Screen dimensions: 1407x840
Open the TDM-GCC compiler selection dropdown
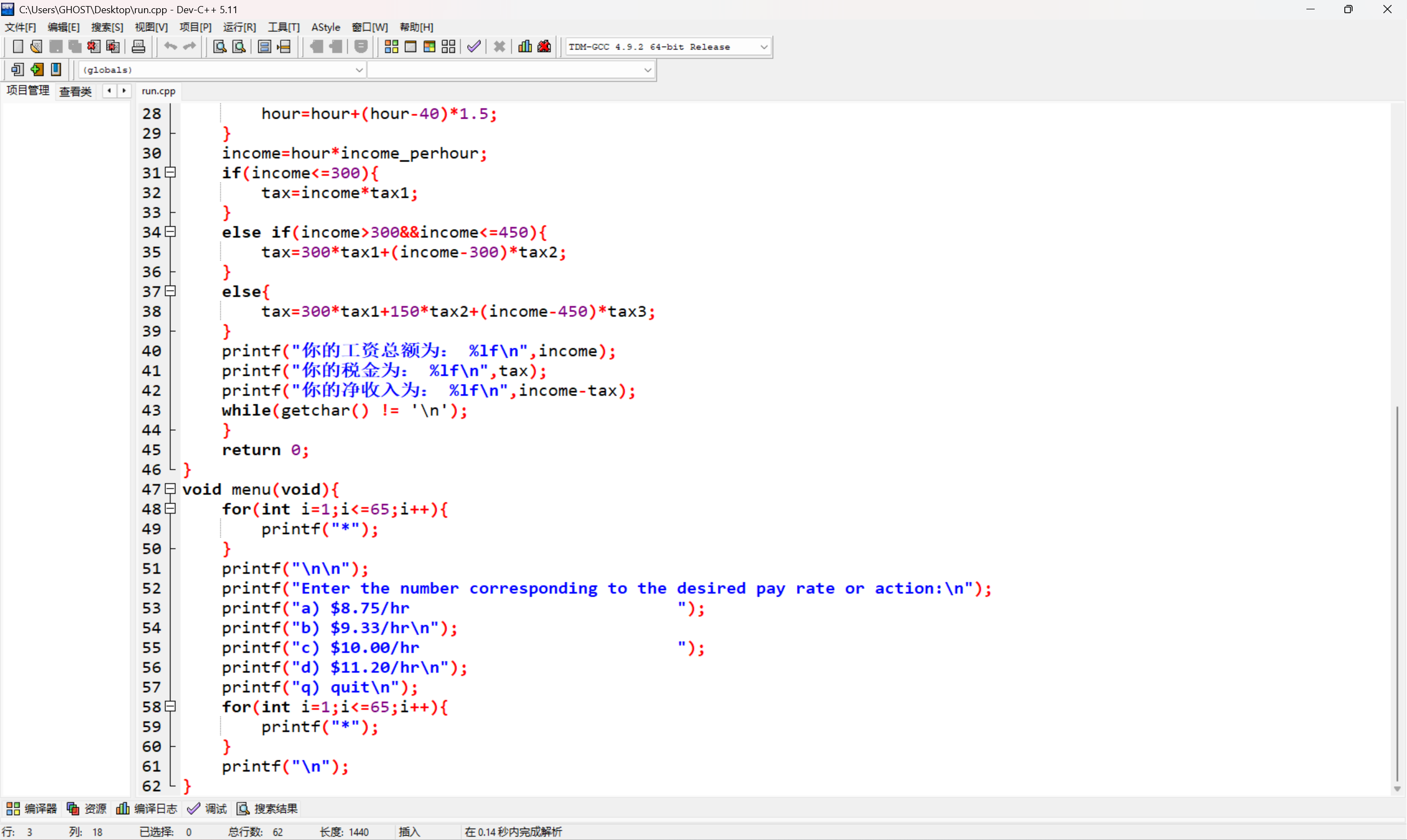pos(763,47)
